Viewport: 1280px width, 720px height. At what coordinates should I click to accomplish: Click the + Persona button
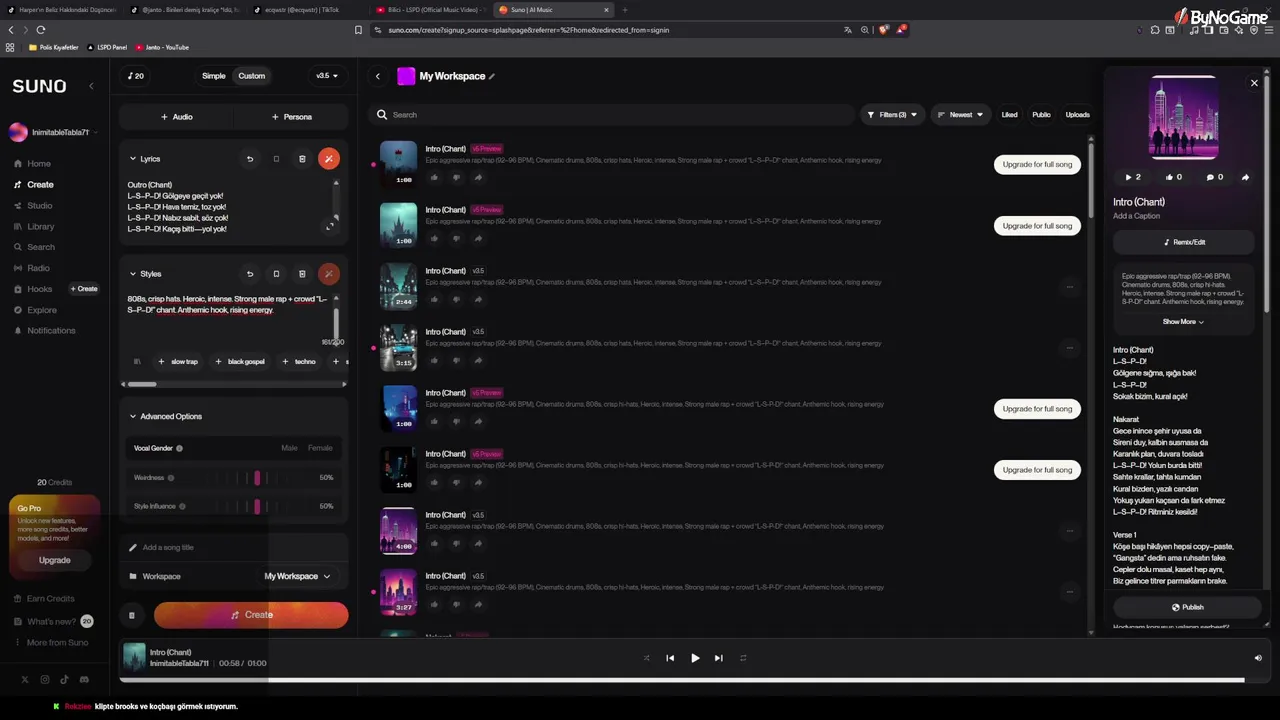pos(292,117)
